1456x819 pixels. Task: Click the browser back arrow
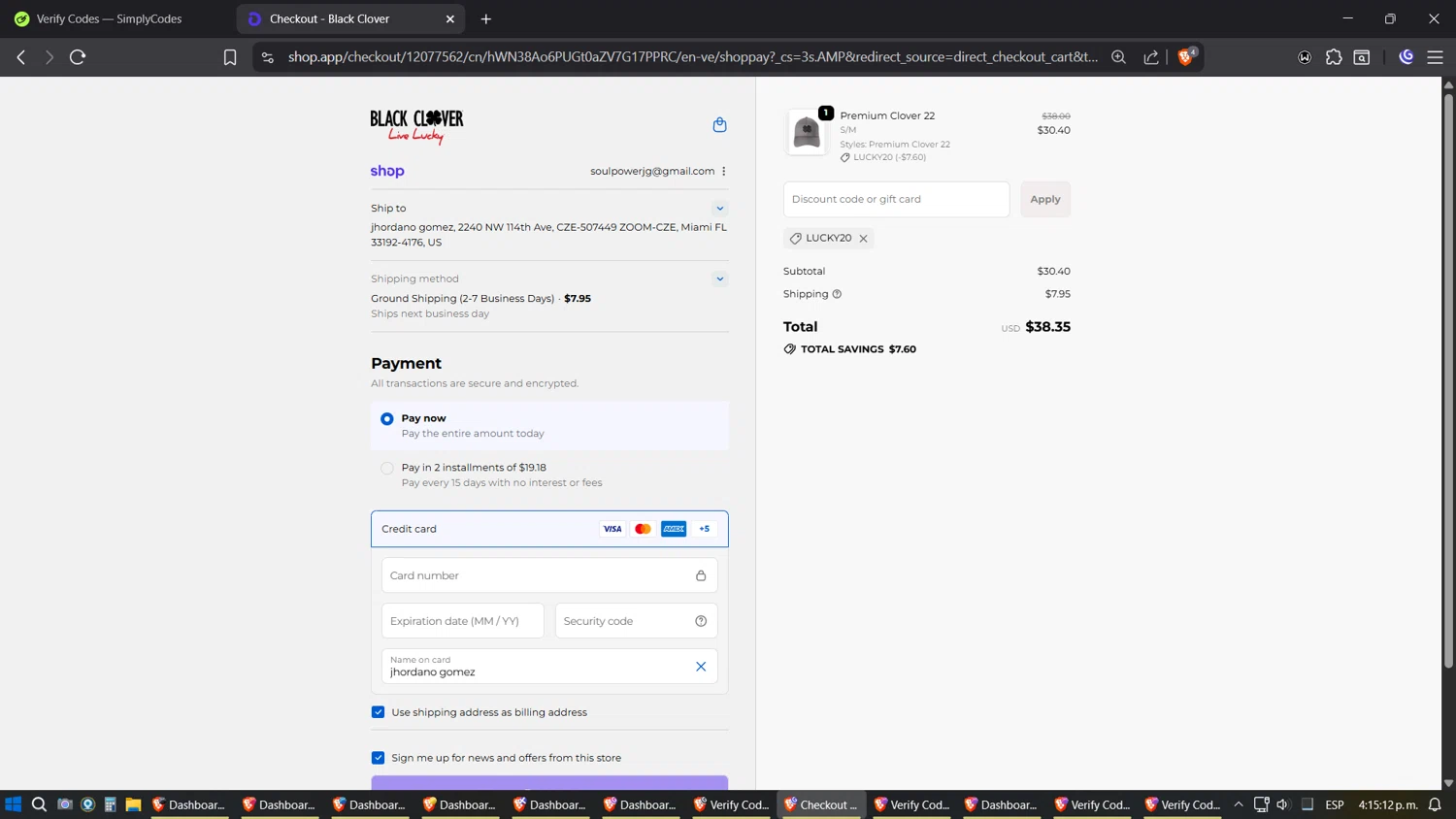[x=21, y=57]
